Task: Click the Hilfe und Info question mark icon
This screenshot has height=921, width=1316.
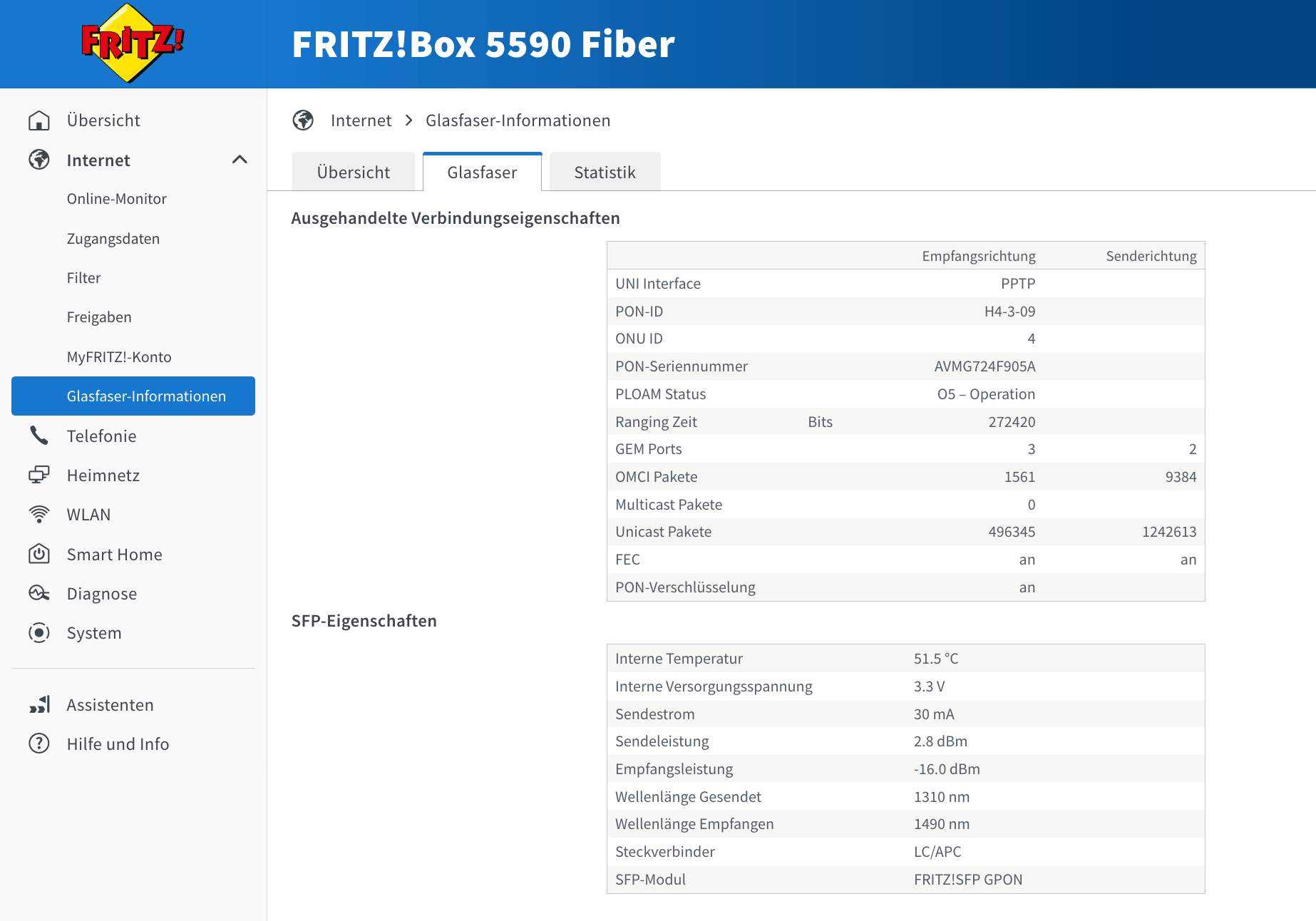Action: tap(39, 744)
